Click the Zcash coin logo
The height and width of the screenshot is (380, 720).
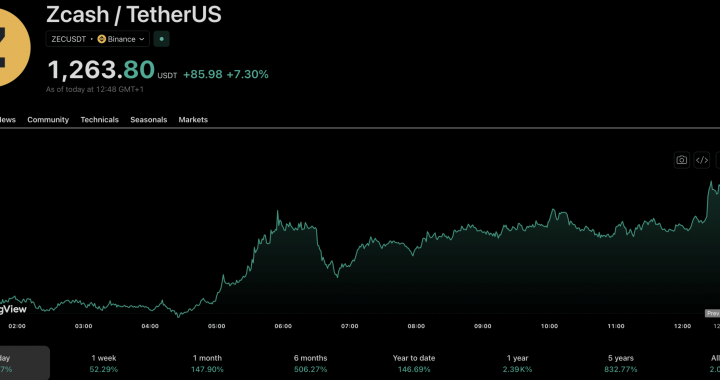(x=14, y=47)
